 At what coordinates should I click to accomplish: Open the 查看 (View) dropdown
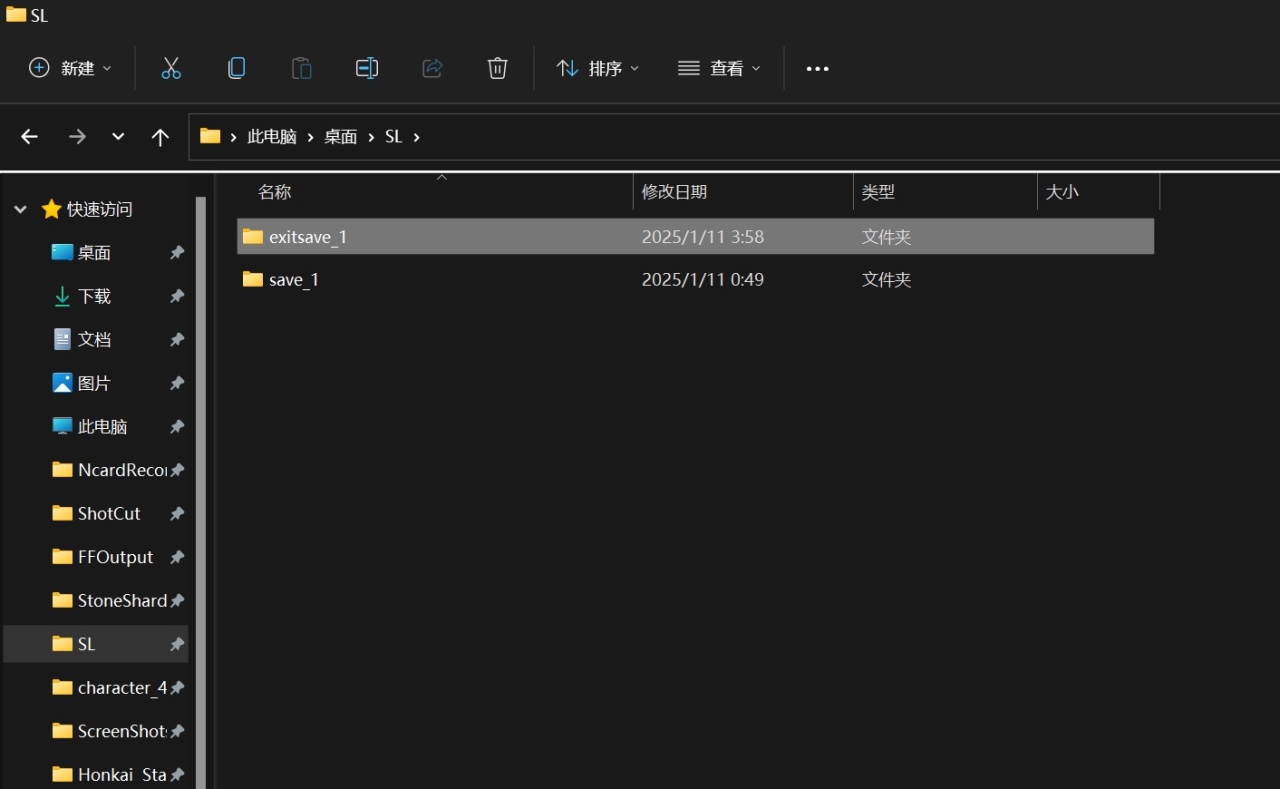719,68
